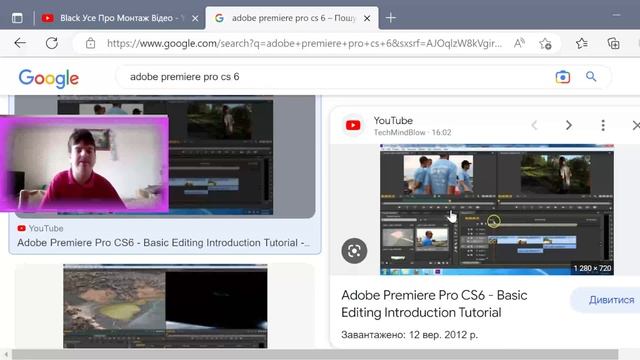Open the tab actions menu icon
The height and width of the screenshot is (360, 640).
[17, 18]
